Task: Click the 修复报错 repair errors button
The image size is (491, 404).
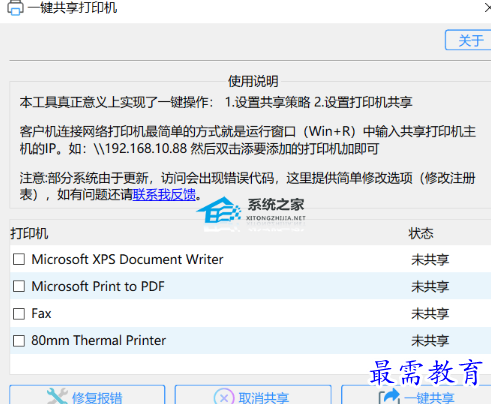Action: coord(87,395)
